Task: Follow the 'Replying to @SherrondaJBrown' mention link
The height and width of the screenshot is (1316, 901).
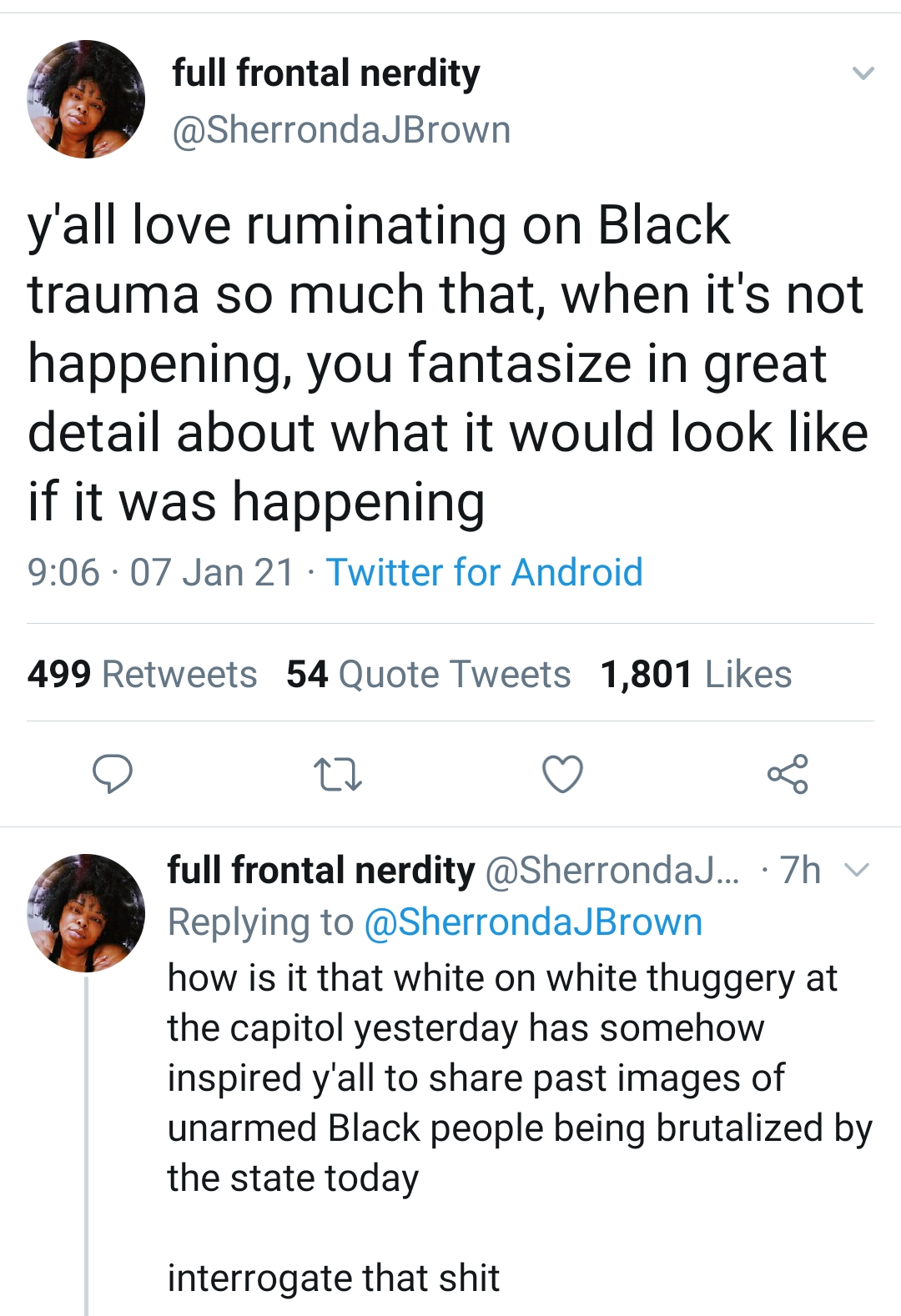Action: (x=534, y=922)
